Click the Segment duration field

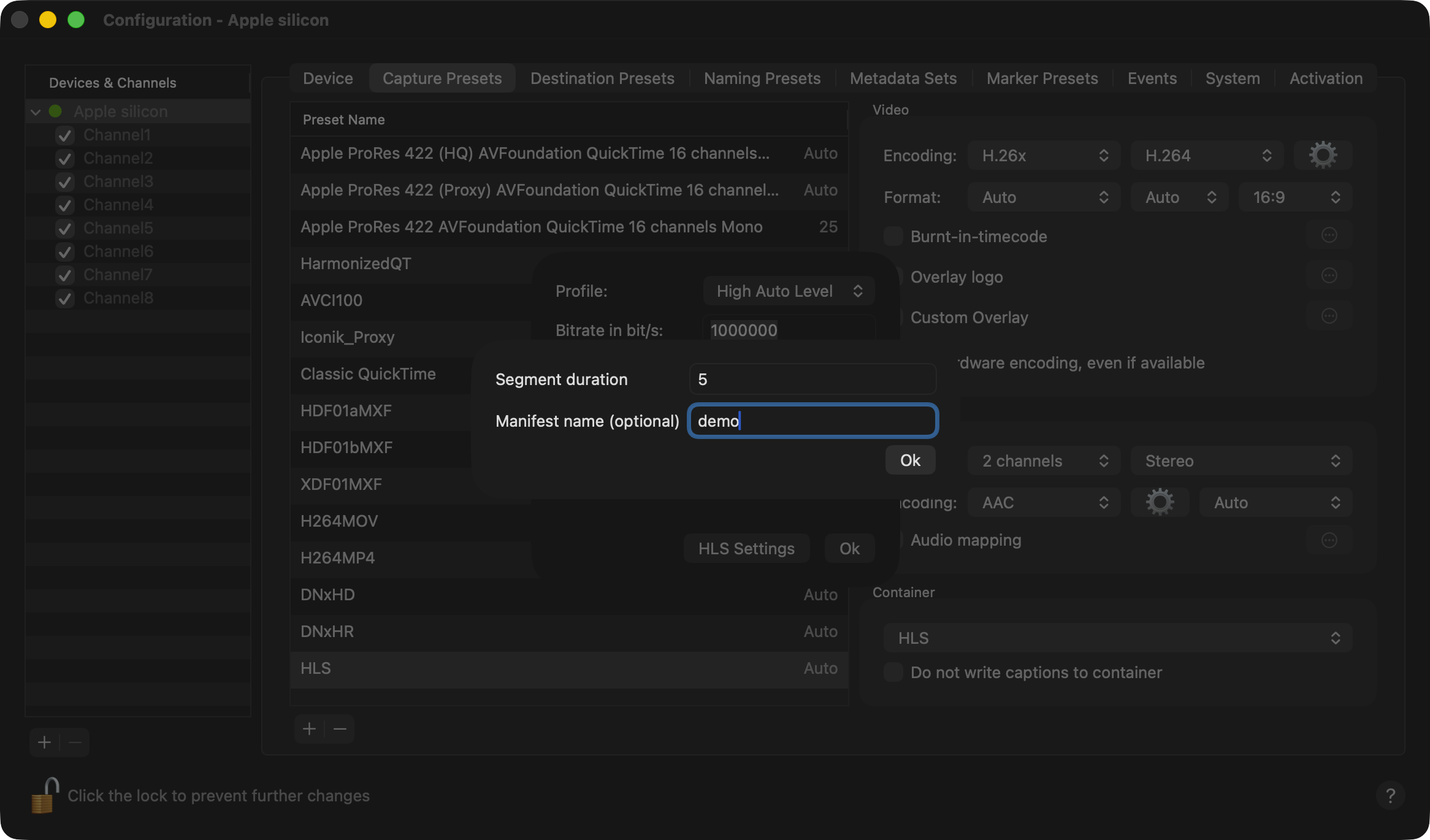click(812, 379)
